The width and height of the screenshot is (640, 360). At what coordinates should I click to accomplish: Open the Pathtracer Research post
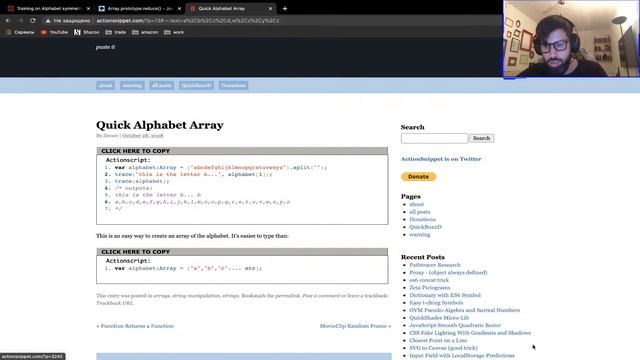coord(435,265)
